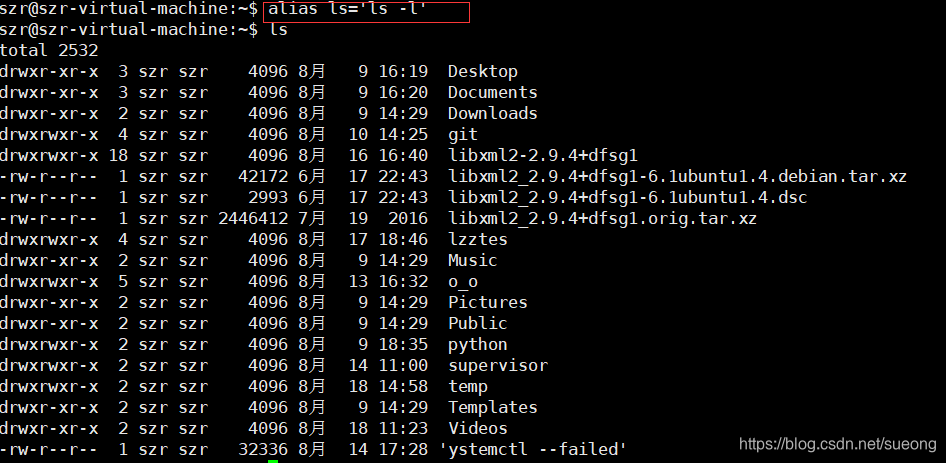The height and width of the screenshot is (463, 946).
Task: Click the 'ystemctl --failed' file name
Action: (x=533, y=450)
